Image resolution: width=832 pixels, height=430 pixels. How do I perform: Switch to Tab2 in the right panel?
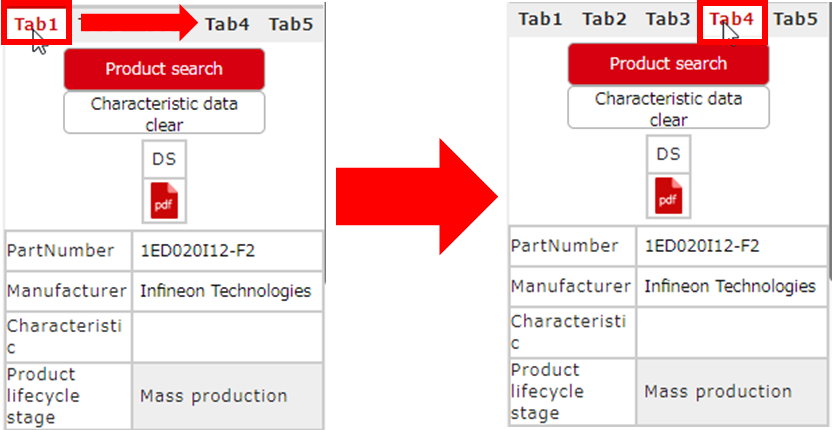click(604, 19)
